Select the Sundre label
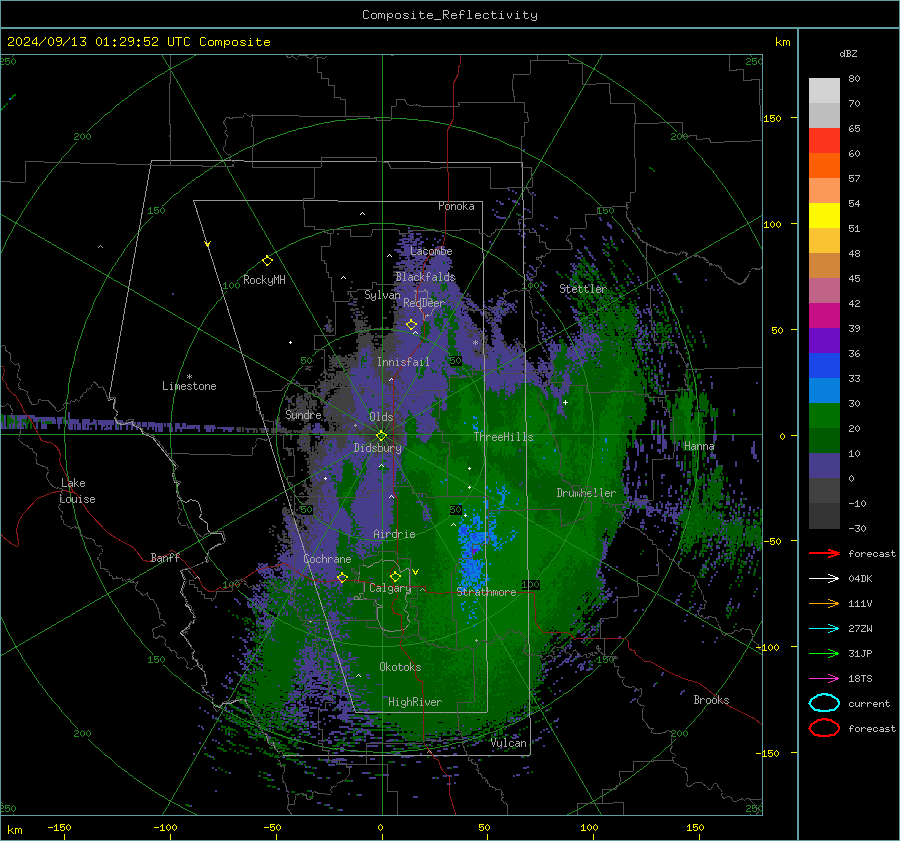Viewport: 900px width, 841px height. (303, 414)
